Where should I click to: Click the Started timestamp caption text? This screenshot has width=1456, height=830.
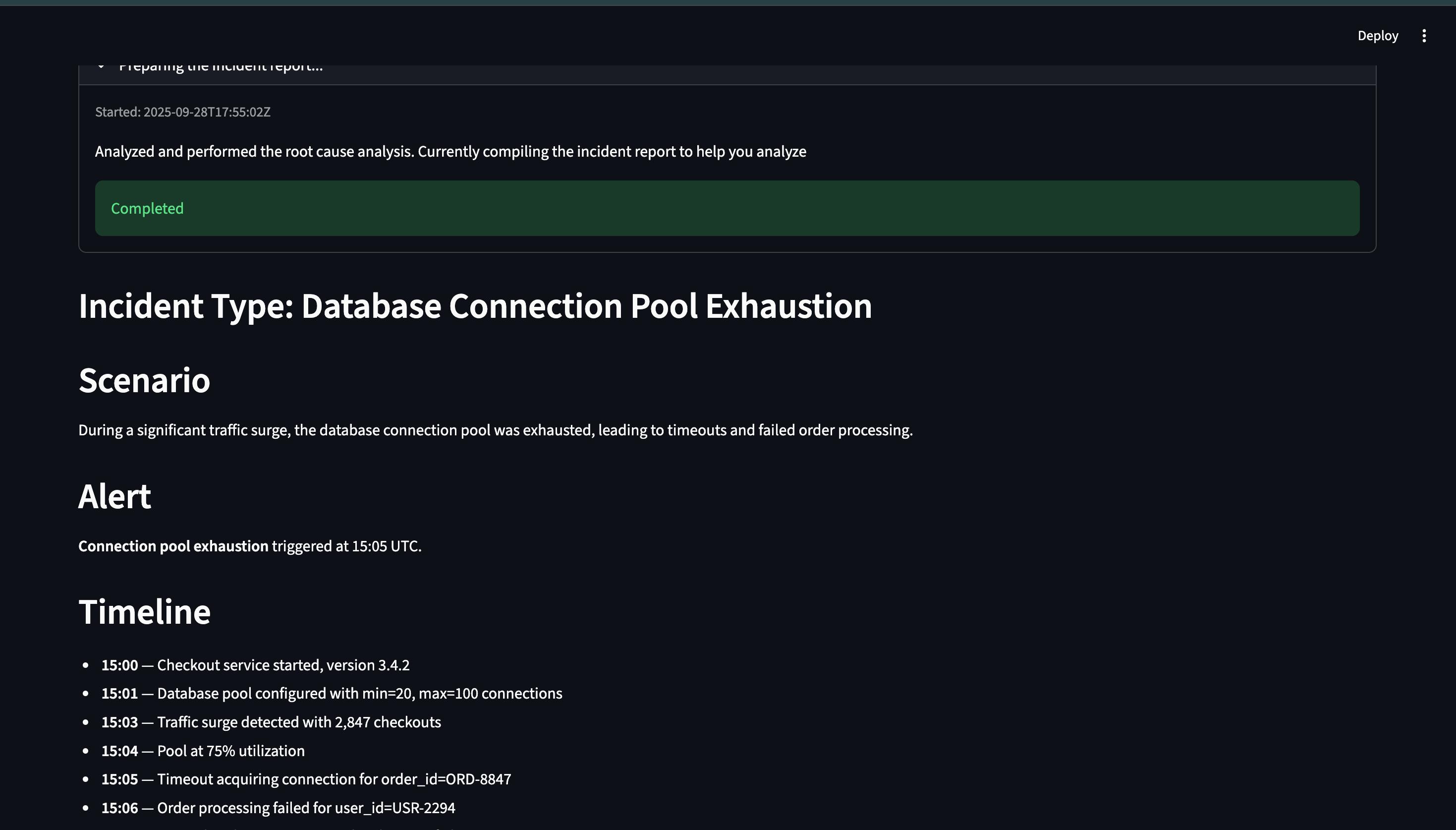pos(182,112)
